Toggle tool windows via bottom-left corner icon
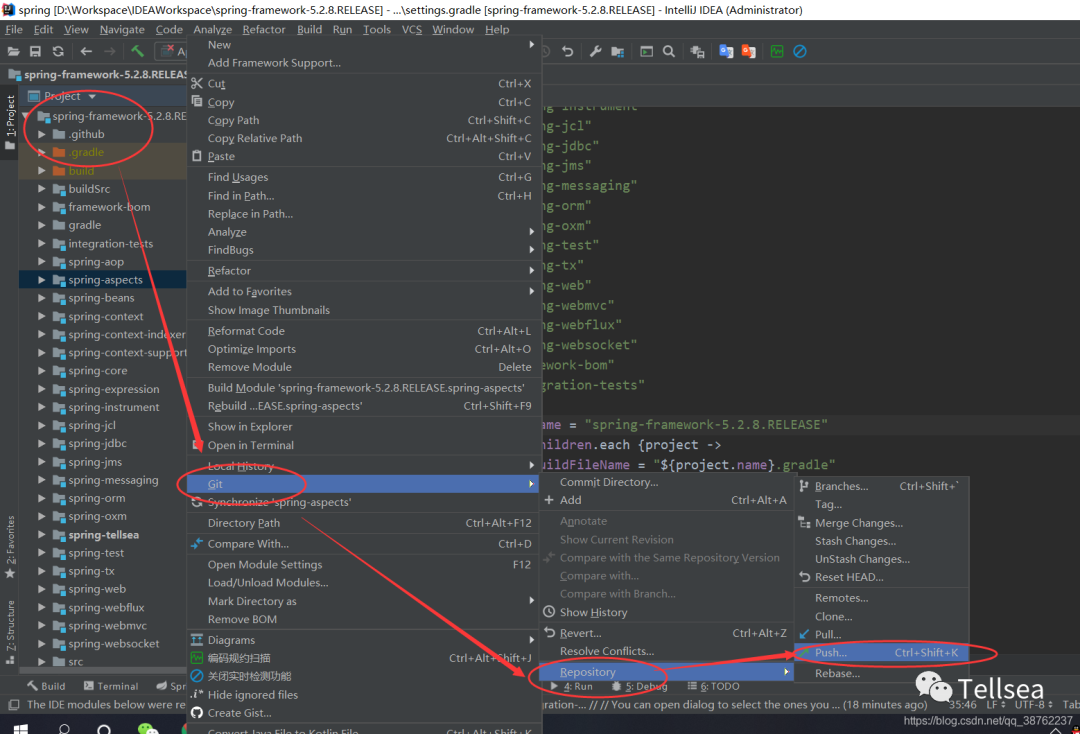Screen dimensions: 1080x734 pyautogui.click(x=13, y=704)
